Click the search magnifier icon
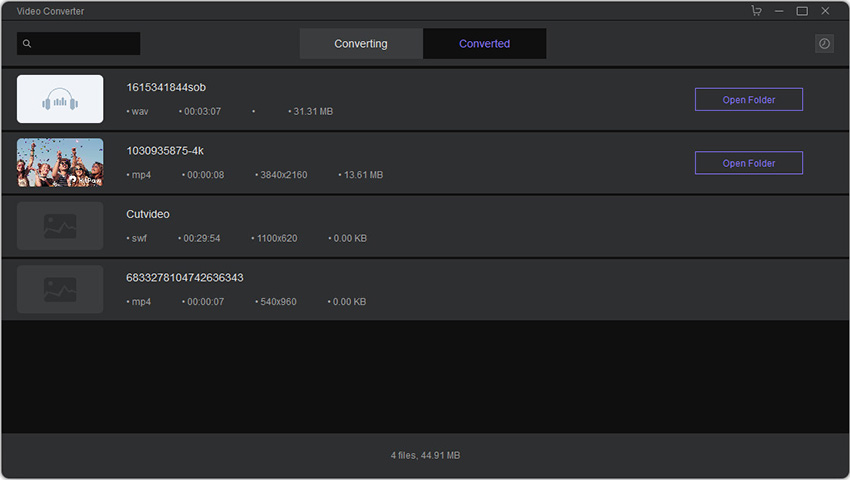Viewport: 850px width, 480px height. pos(27,44)
